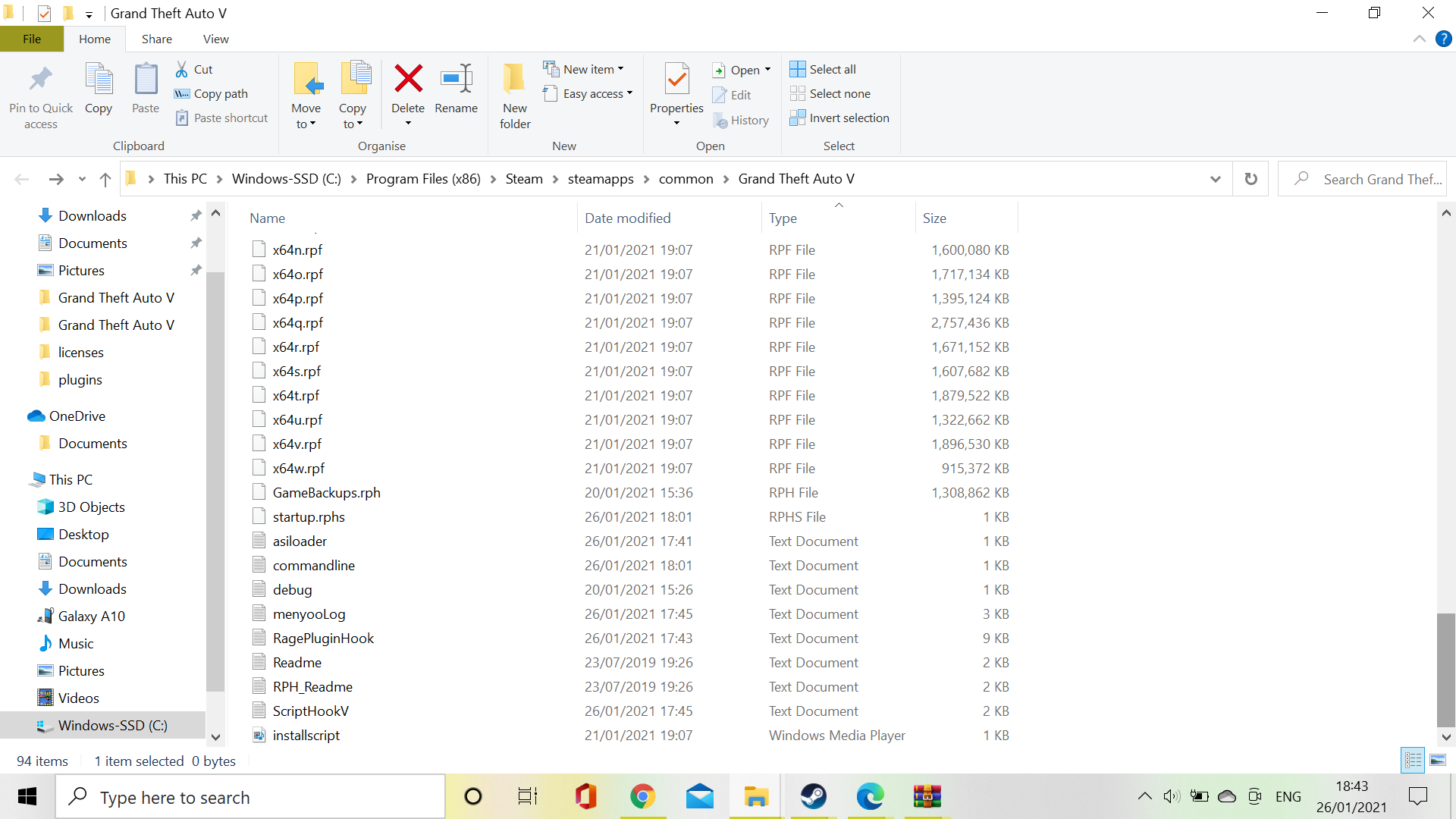Expand the Move to dropdown
This screenshot has width=1456, height=819.
click(306, 124)
